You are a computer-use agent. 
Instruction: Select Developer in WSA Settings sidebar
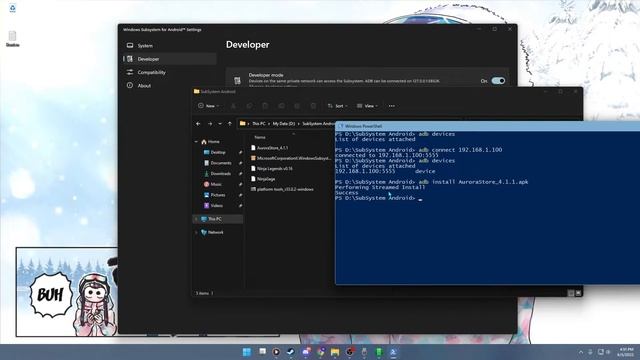[x=169, y=59]
